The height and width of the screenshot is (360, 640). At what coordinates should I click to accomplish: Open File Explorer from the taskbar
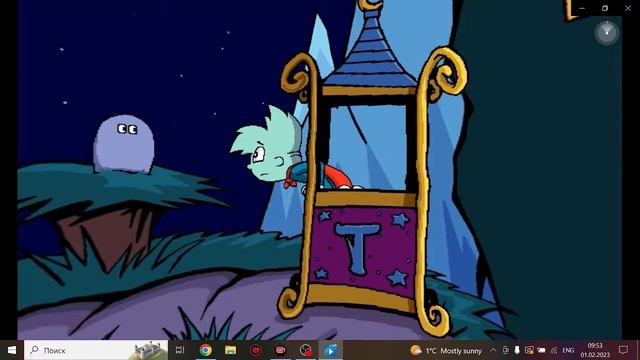[230, 350]
